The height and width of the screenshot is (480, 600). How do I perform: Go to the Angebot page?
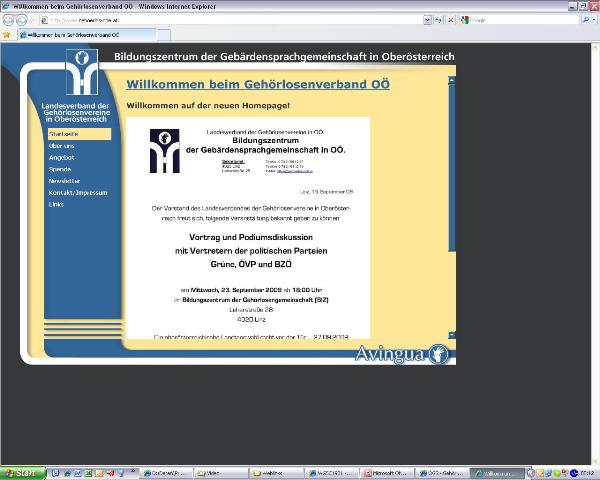(x=61, y=157)
